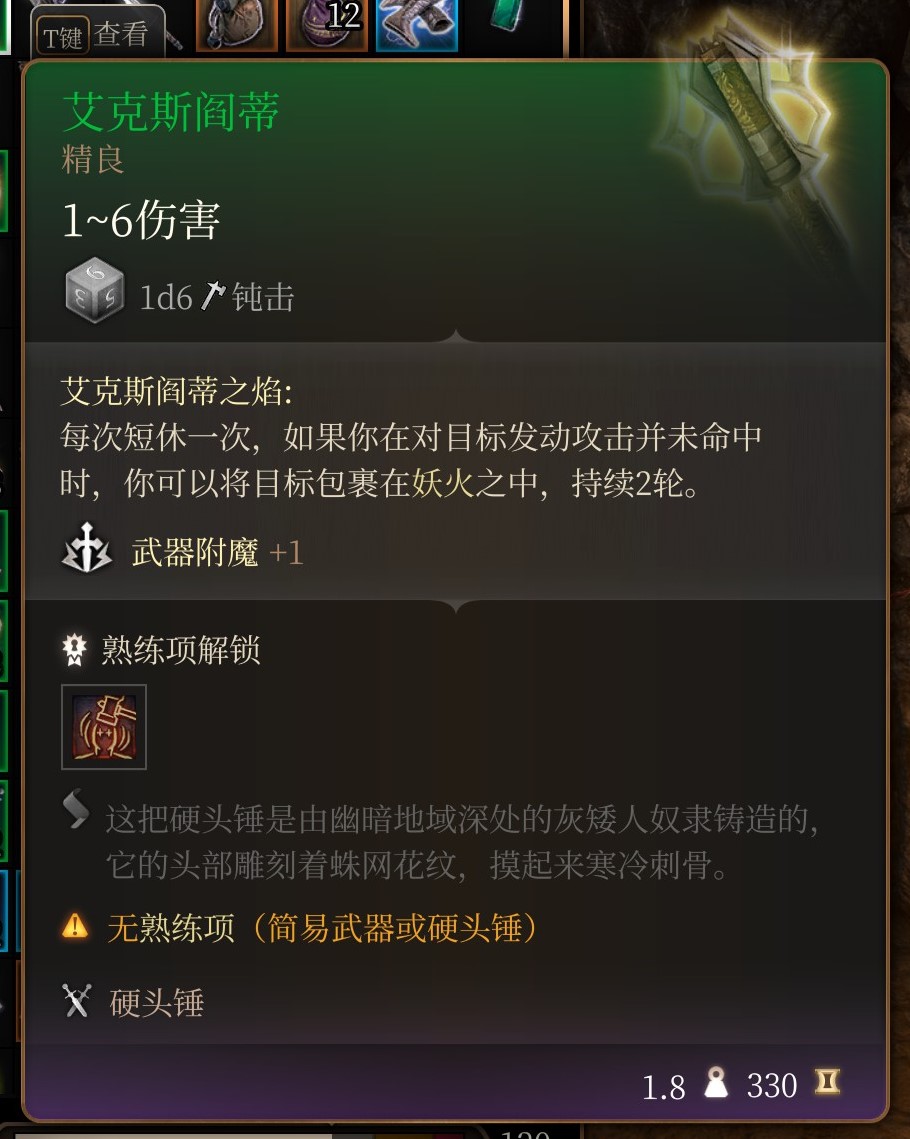This screenshot has height=1139, width=910.
Task: Click the 熟练项解锁 badge icon
Action: [74, 649]
